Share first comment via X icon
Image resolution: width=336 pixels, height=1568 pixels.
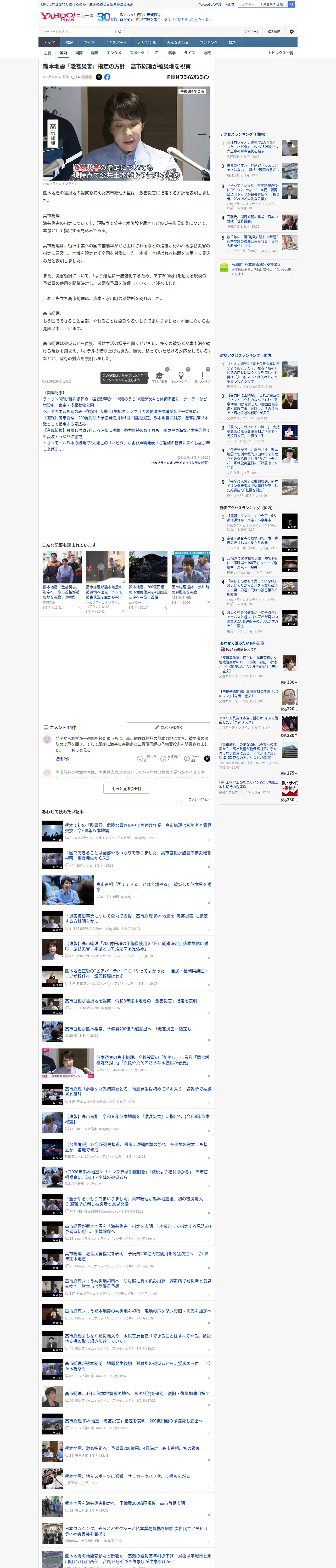[x=207, y=758]
